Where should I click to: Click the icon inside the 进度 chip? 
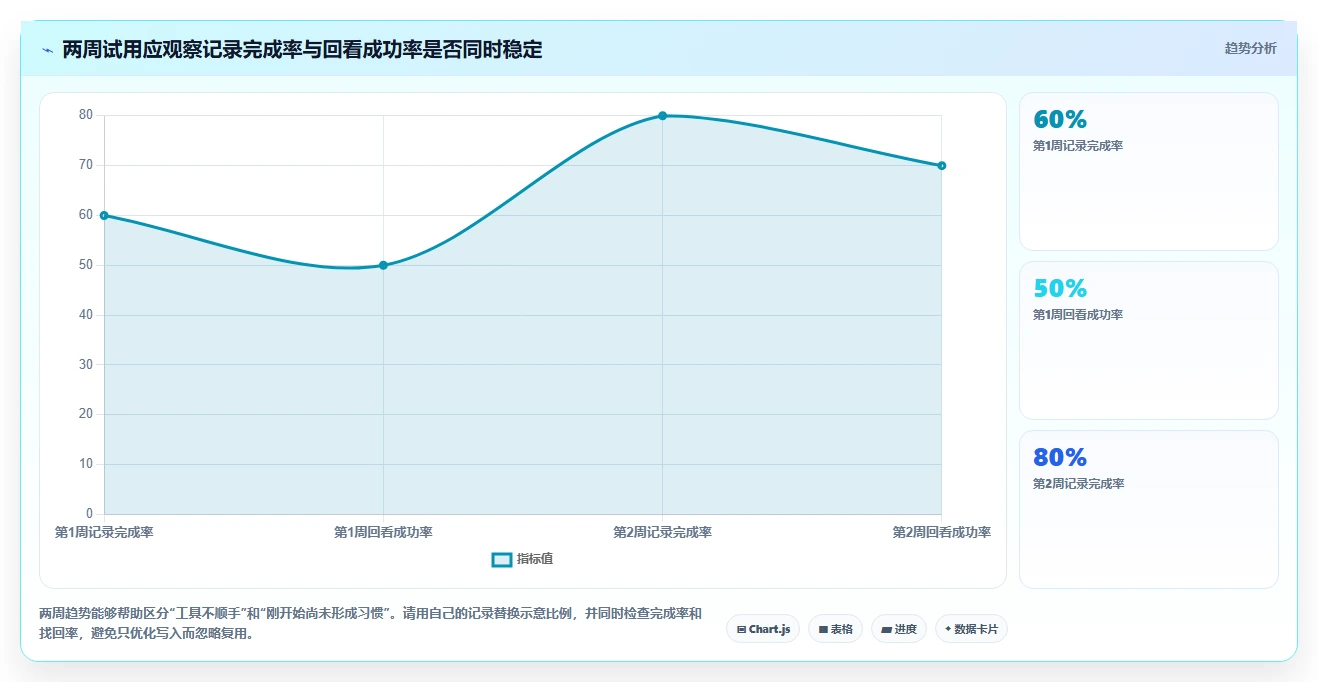[887, 630]
